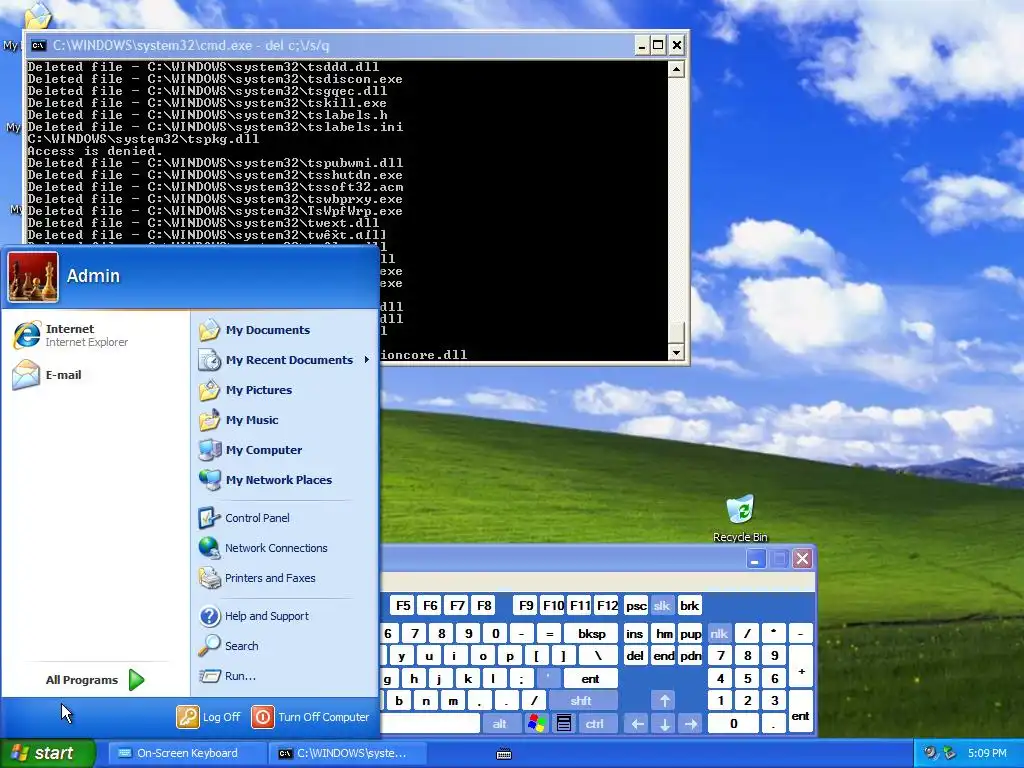The width and height of the screenshot is (1024, 768).
Task: Click the Admin user picture
Action: 33,277
